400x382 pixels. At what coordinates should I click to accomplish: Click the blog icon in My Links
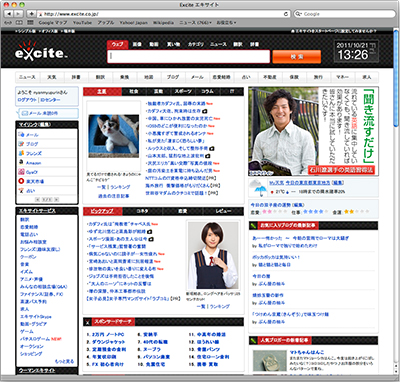tap(21, 144)
